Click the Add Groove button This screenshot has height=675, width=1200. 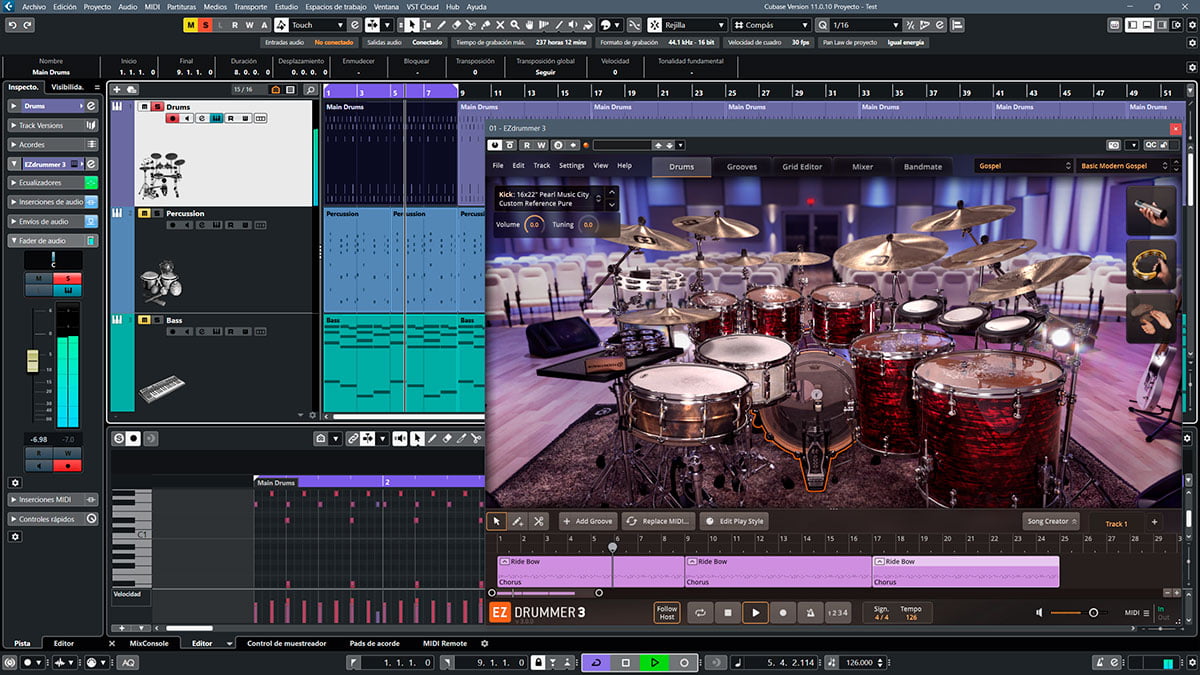click(587, 521)
